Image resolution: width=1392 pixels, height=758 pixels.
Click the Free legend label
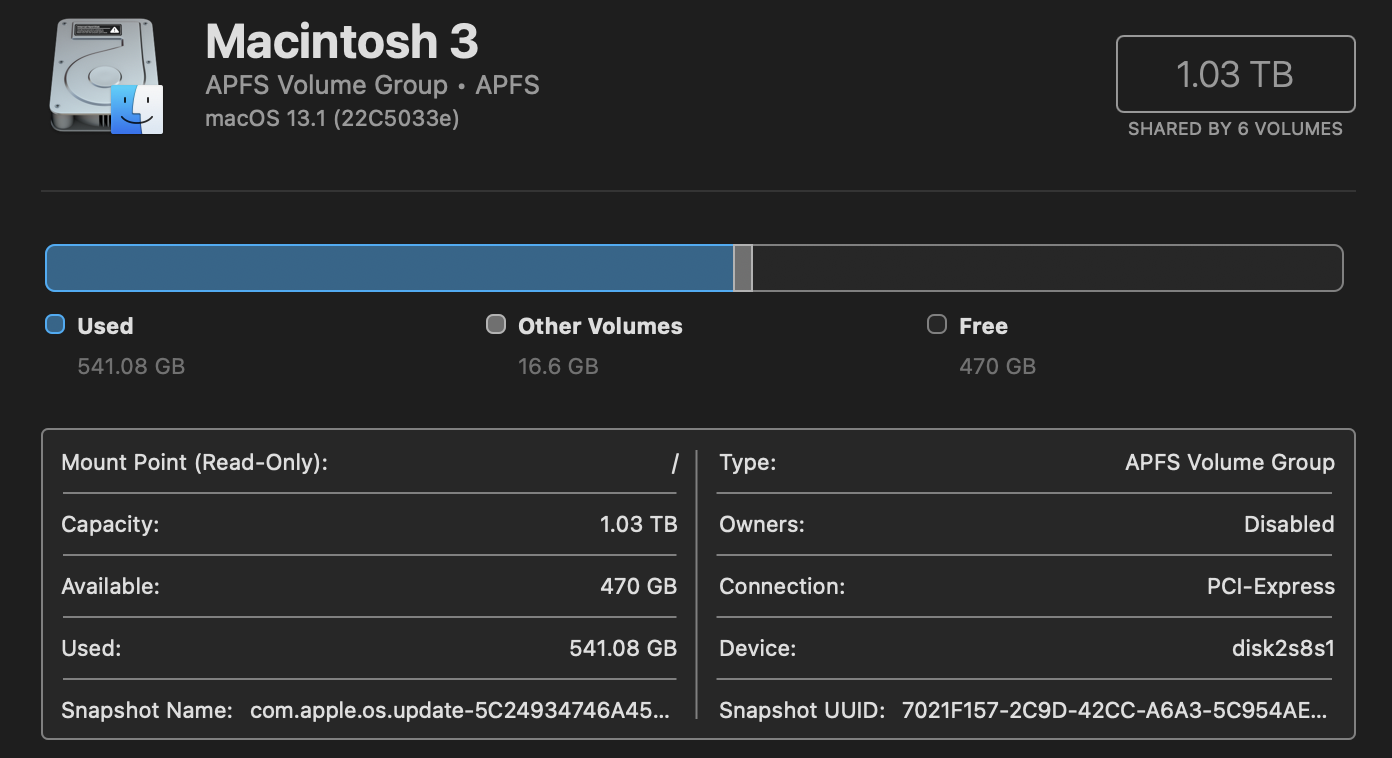[983, 326]
